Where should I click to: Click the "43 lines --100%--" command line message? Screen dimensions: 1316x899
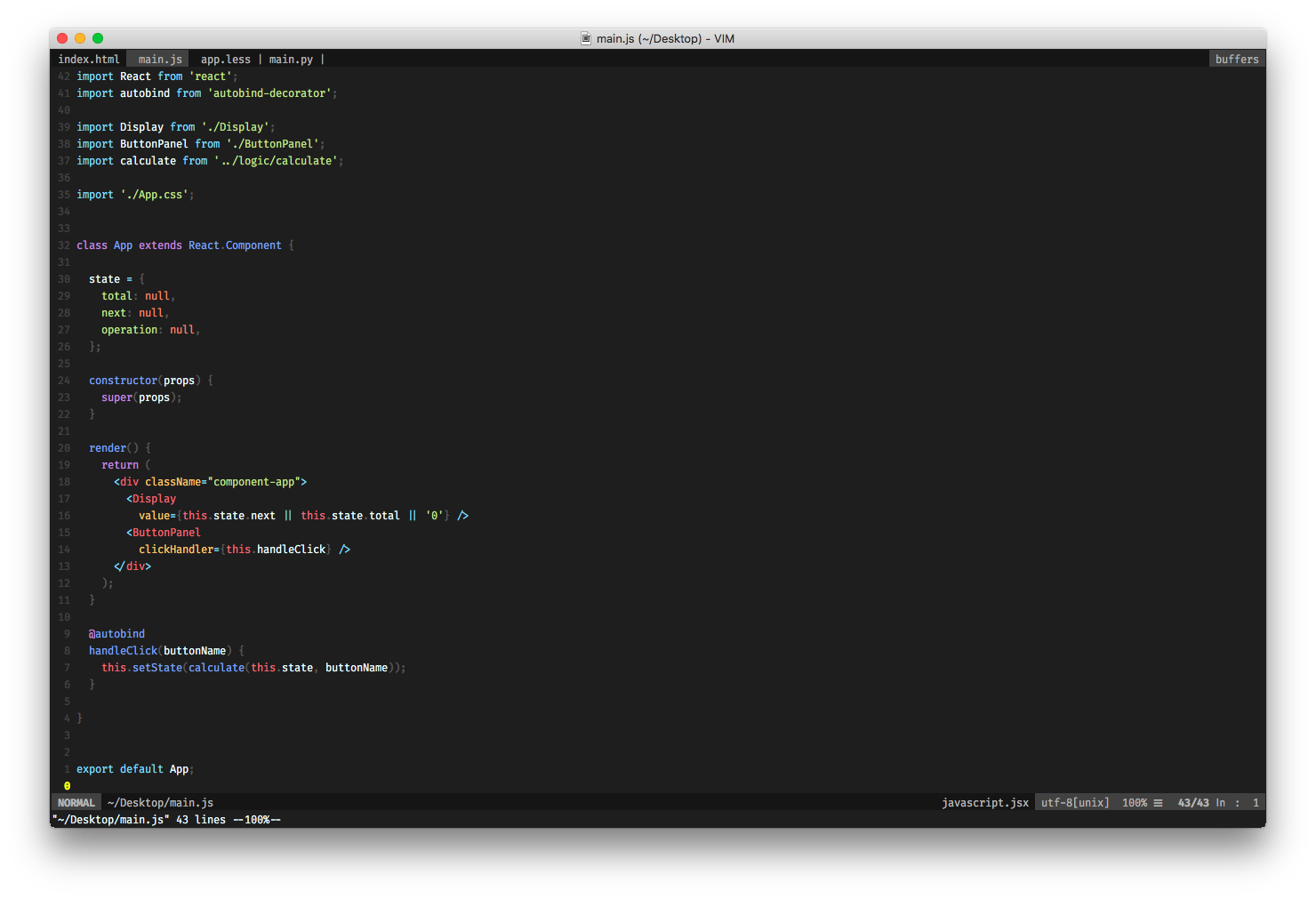coord(229,820)
